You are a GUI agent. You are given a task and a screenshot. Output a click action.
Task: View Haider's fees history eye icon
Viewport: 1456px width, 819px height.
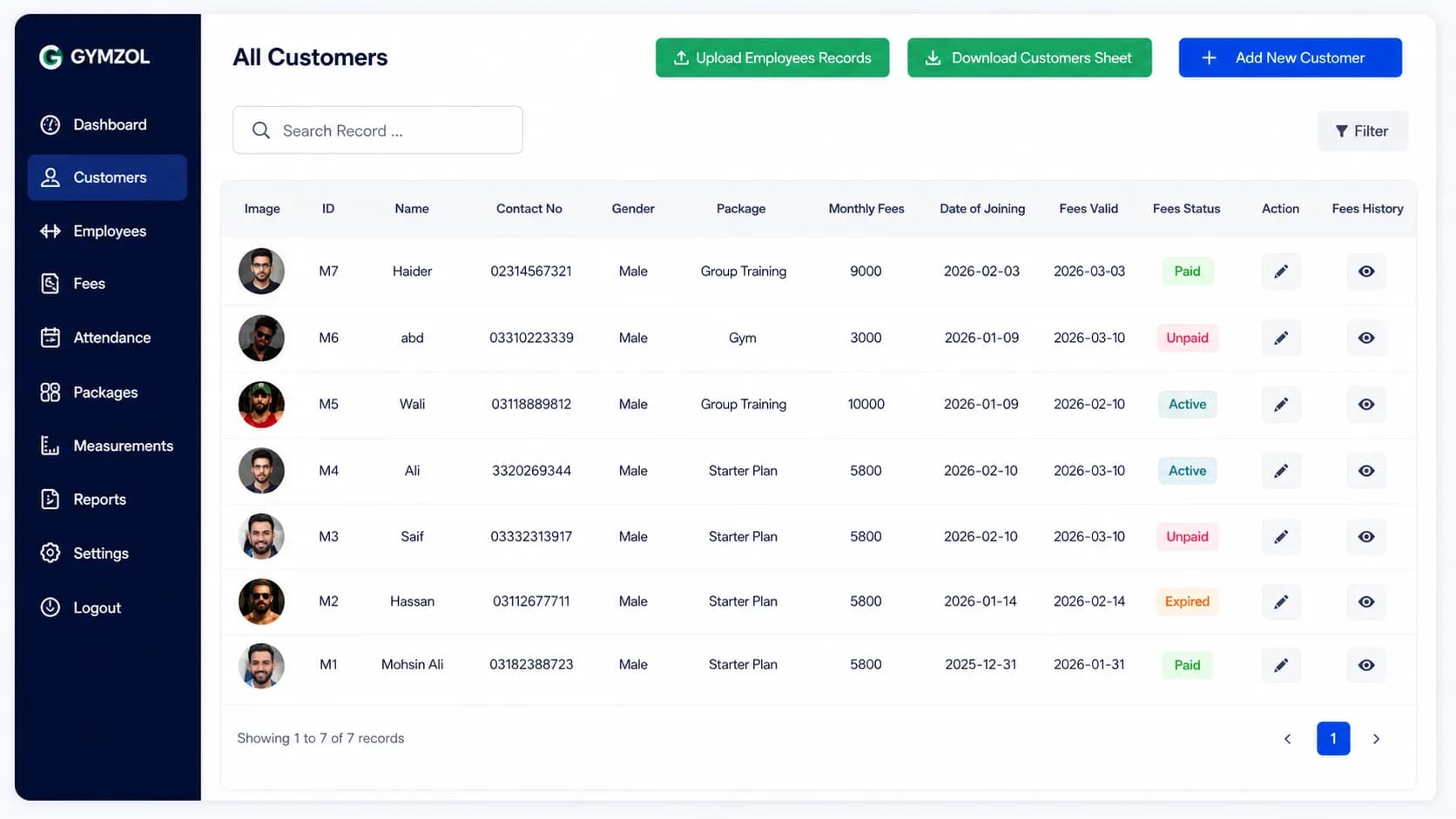click(1366, 272)
